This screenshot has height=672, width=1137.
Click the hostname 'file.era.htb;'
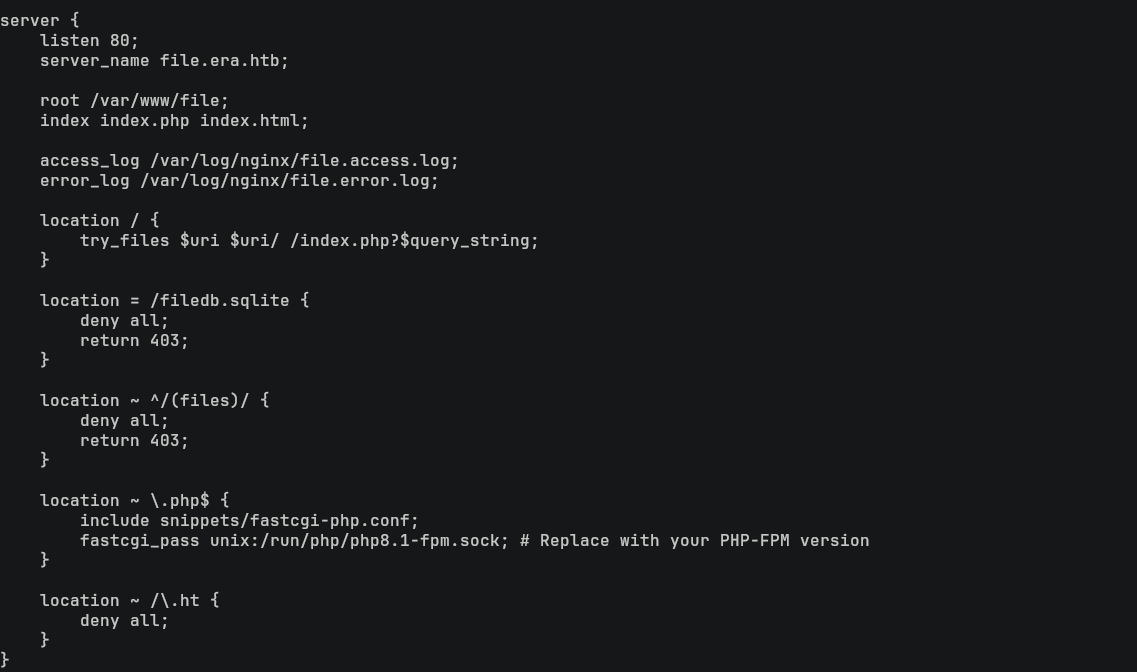[x=224, y=60]
